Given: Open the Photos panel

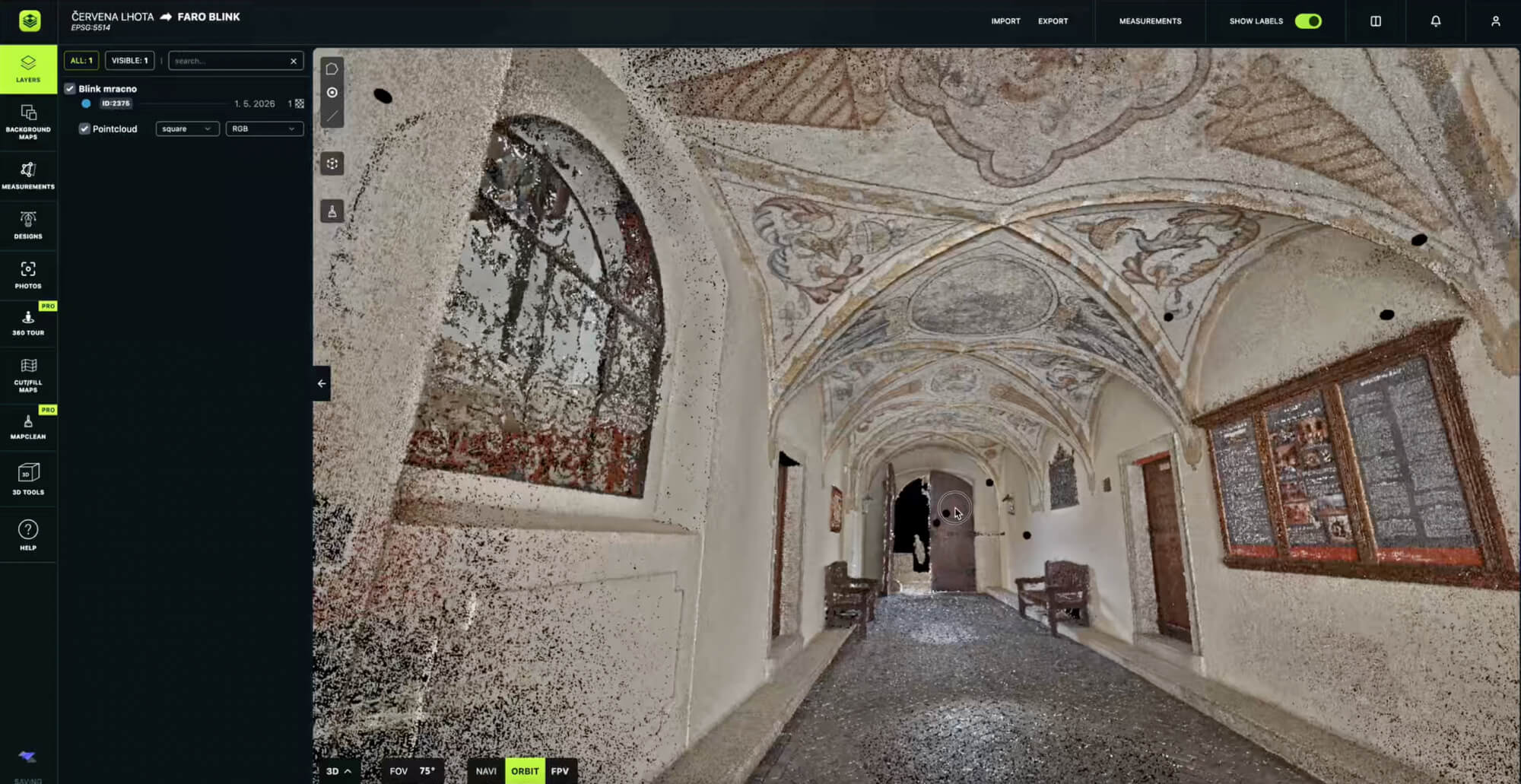Looking at the screenshot, I should coord(28,275).
